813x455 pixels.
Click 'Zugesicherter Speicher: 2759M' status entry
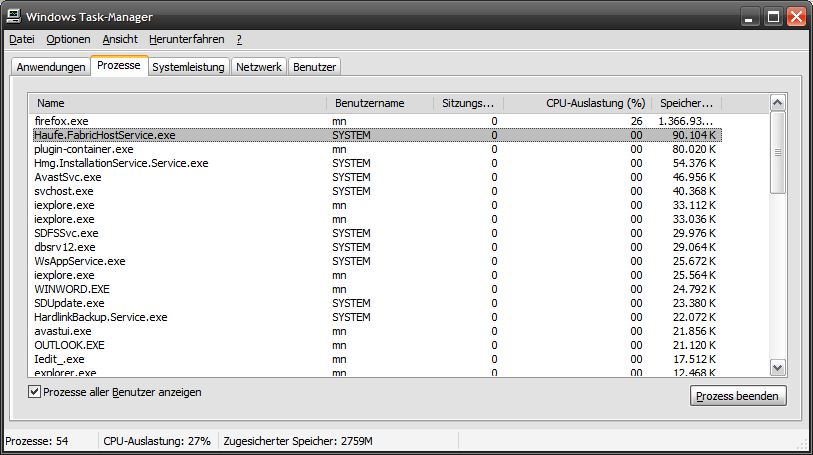[x=298, y=441]
